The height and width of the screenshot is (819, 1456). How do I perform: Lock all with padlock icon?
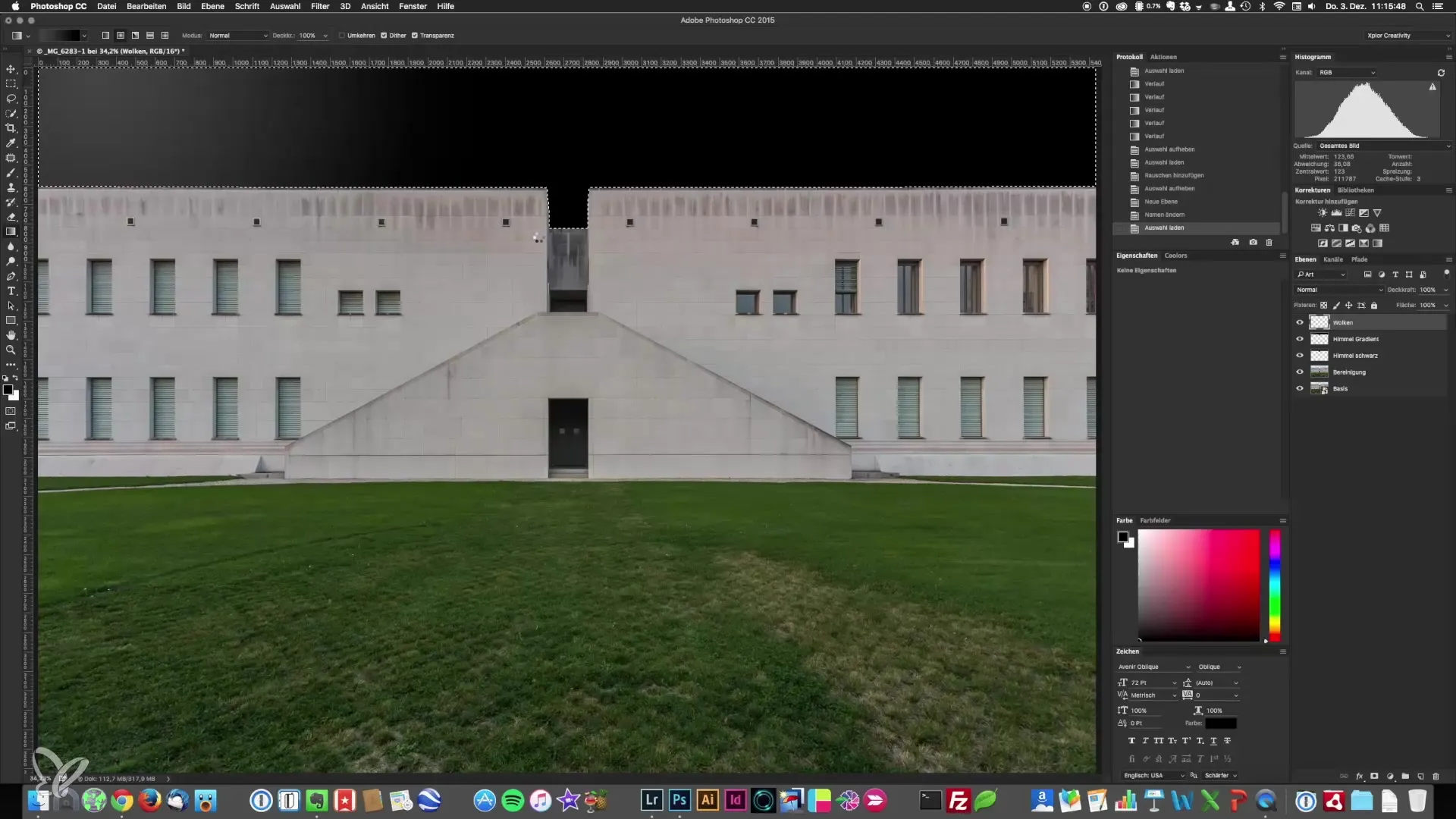click(x=1374, y=306)
